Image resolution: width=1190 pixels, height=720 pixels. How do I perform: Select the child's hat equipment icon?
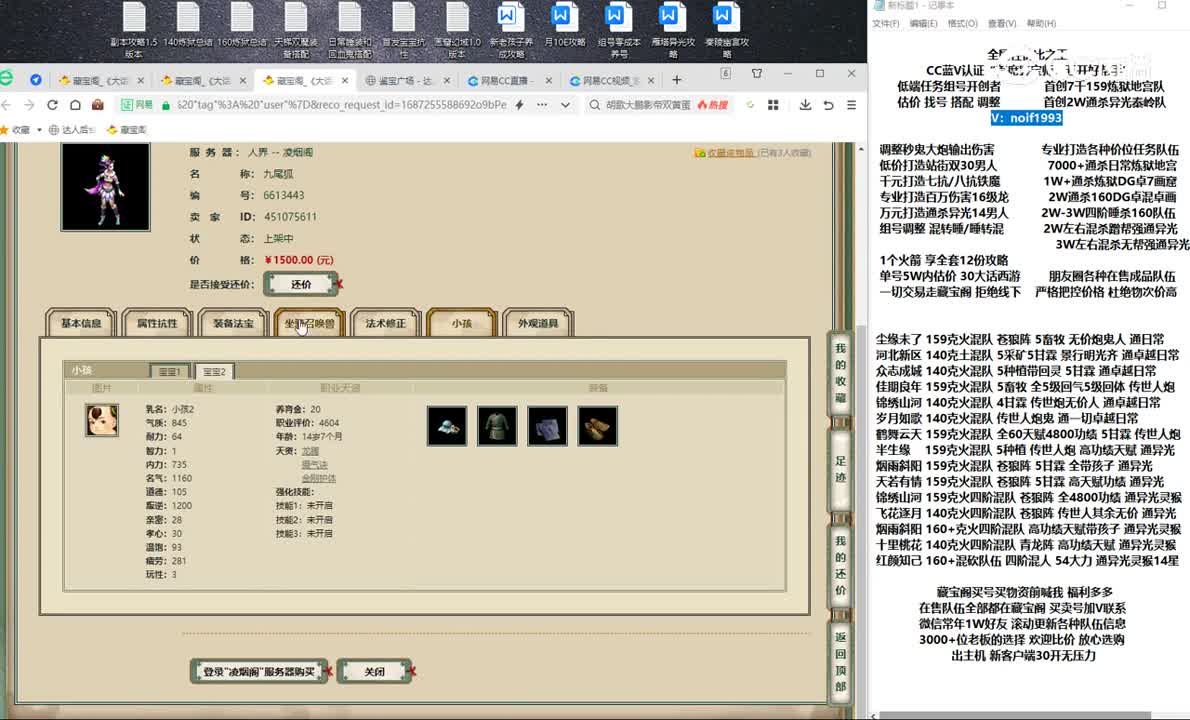tap(446, 426)
